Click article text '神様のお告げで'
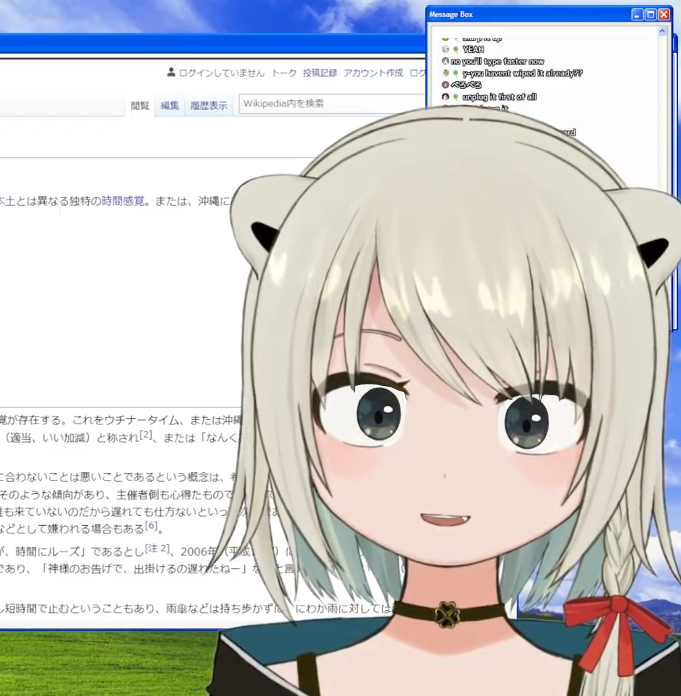681x696 pixels. pos(84,569)
